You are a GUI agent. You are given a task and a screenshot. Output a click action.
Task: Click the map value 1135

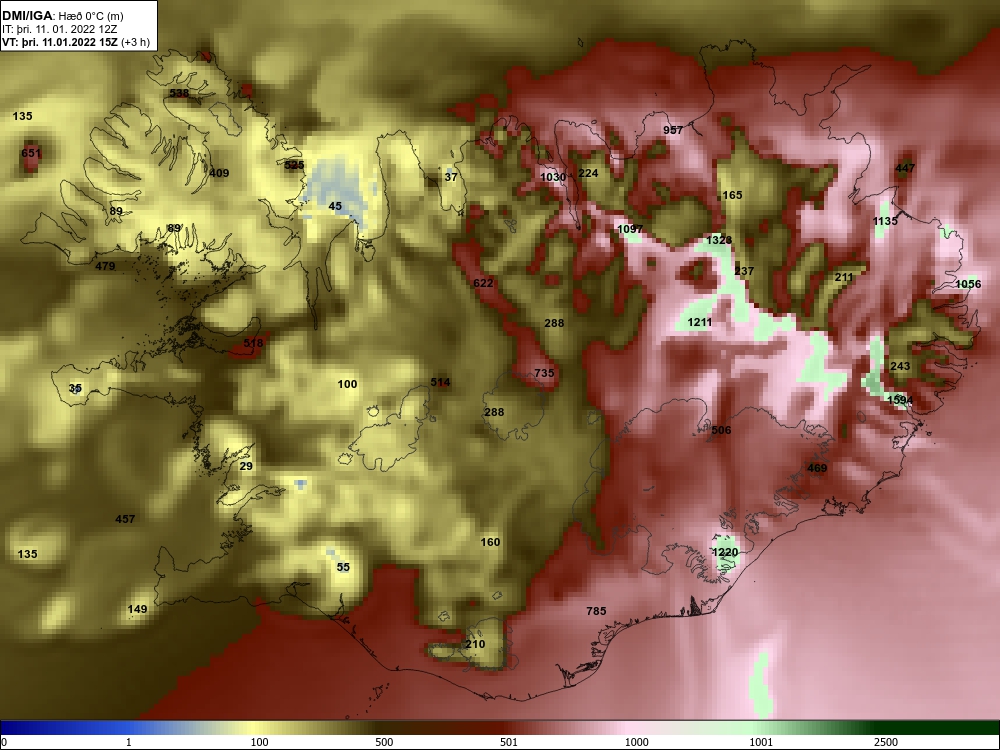click(885, 221)
